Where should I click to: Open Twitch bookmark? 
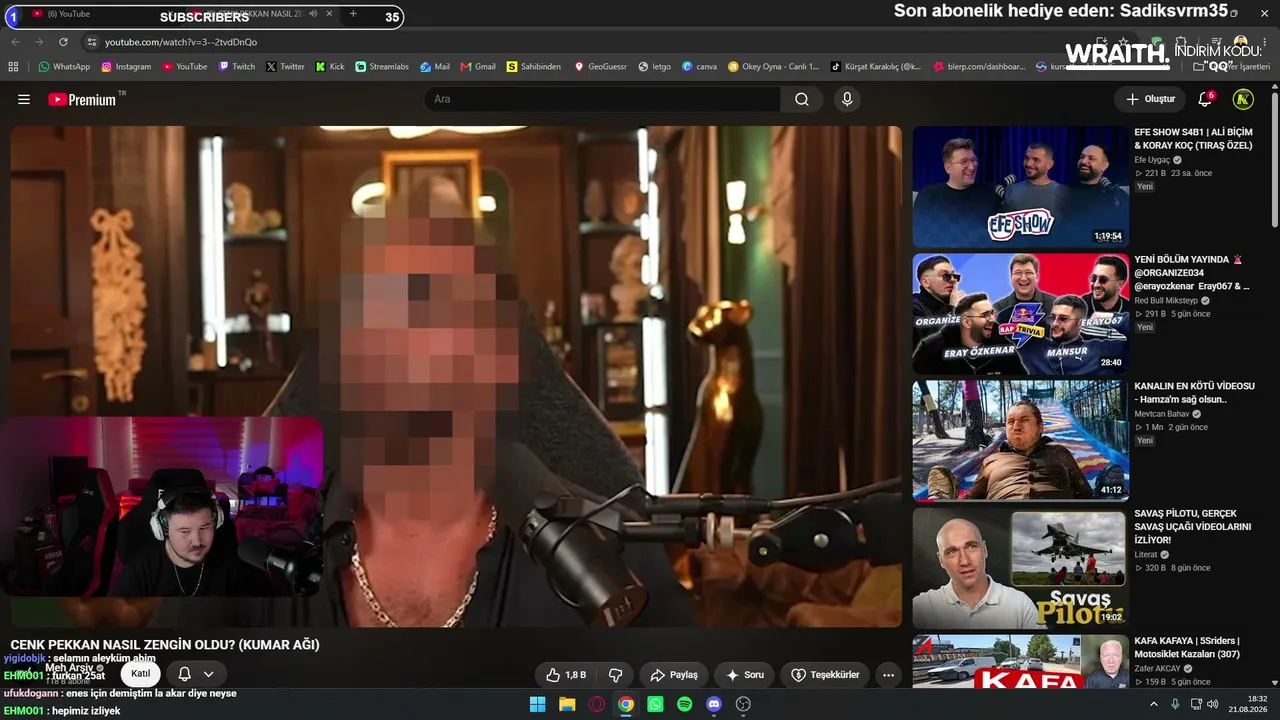pos(237,67)
